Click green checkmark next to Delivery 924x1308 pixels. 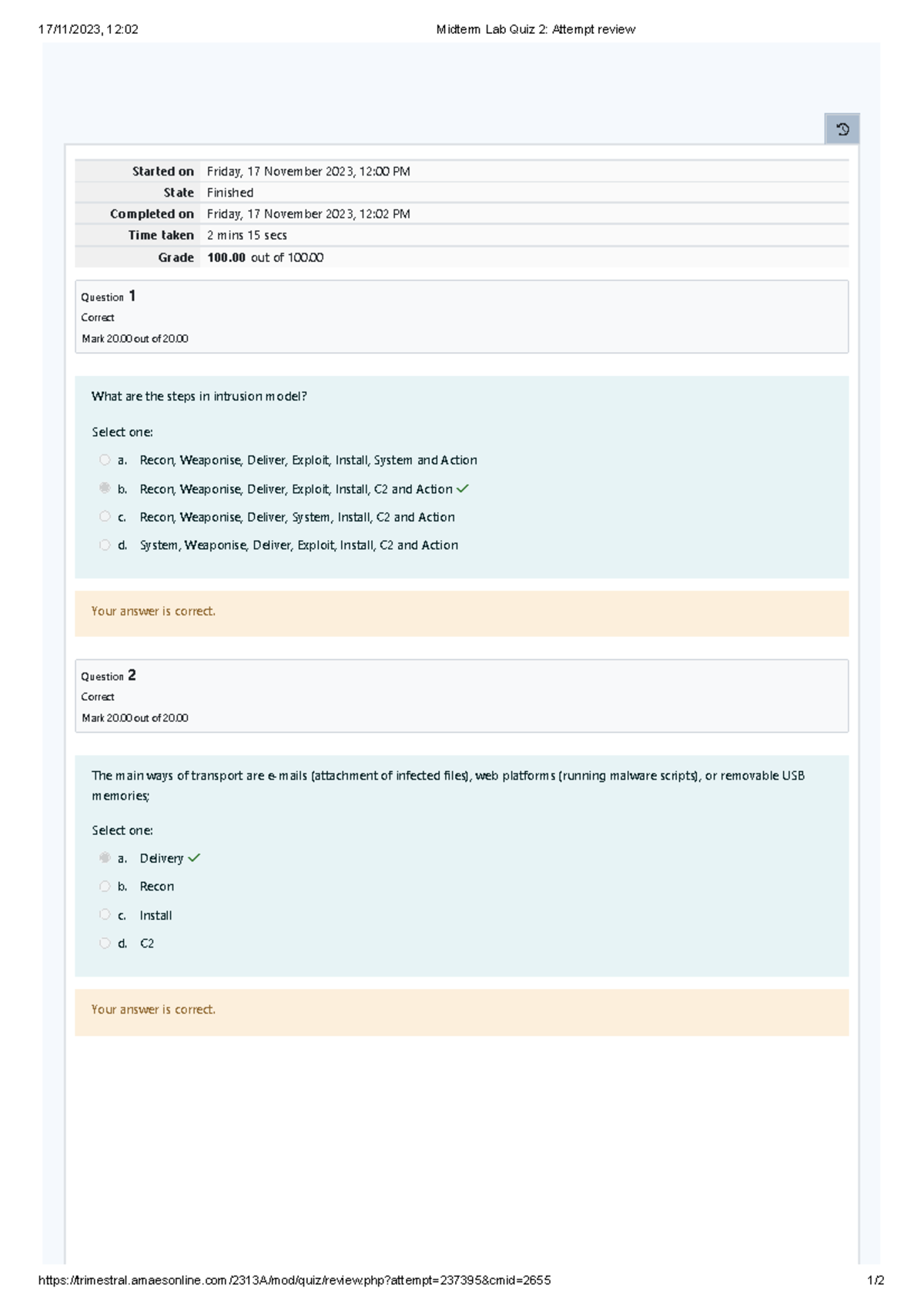pos(194,858)
